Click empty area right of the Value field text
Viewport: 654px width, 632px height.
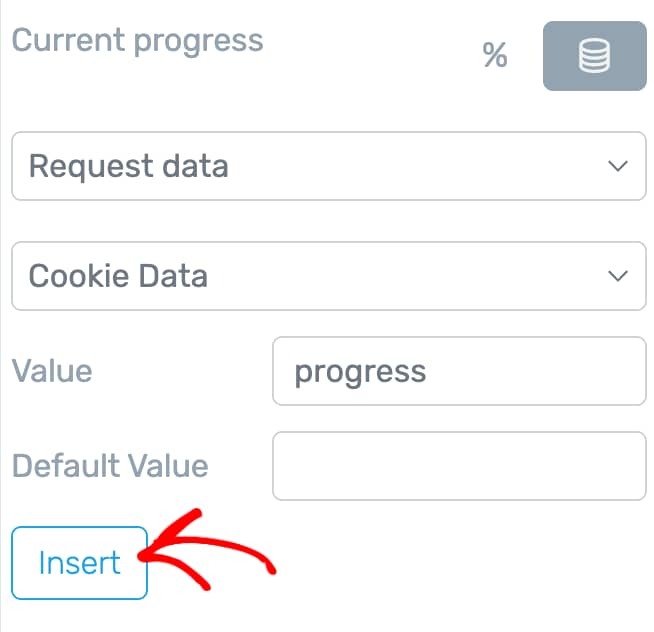tap(536, 371)
